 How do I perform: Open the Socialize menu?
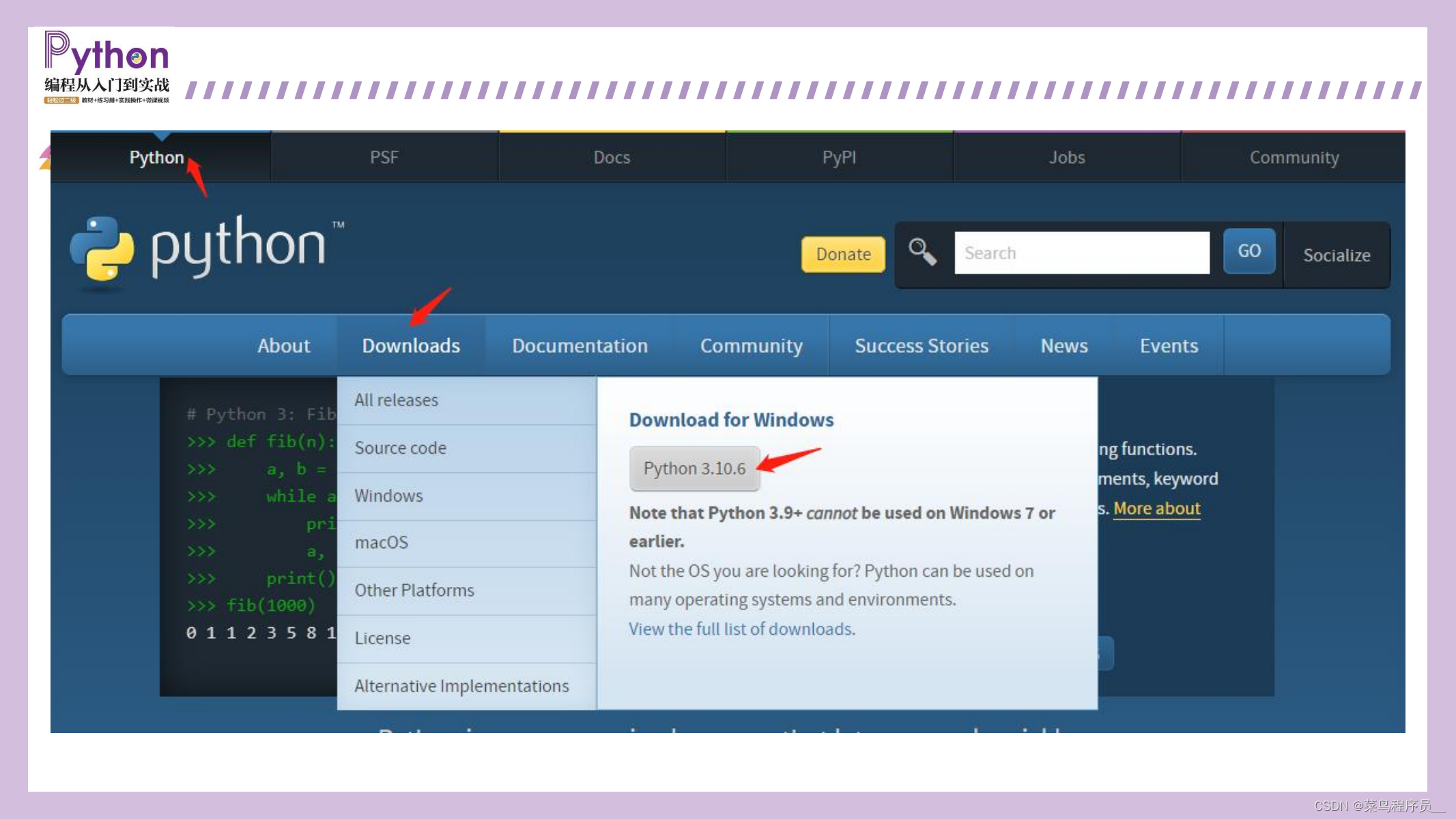pos(1337,255)
